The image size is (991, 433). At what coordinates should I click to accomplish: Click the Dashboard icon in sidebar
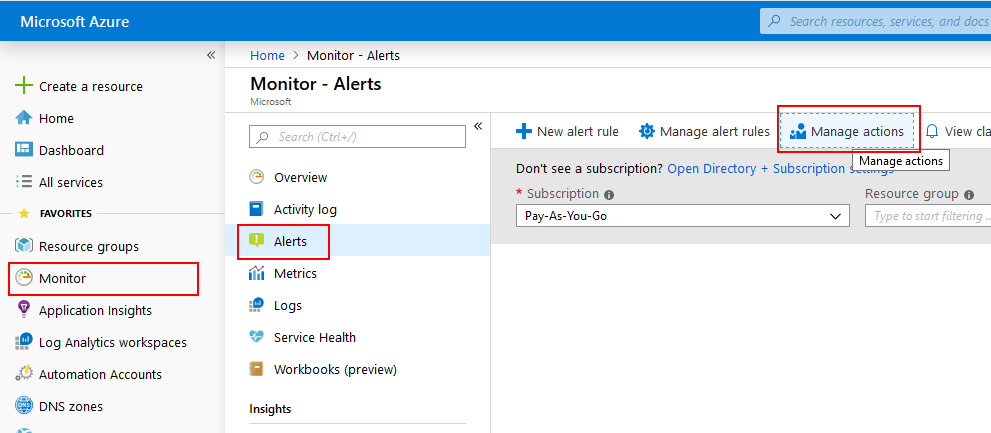[x=23, y=150]
